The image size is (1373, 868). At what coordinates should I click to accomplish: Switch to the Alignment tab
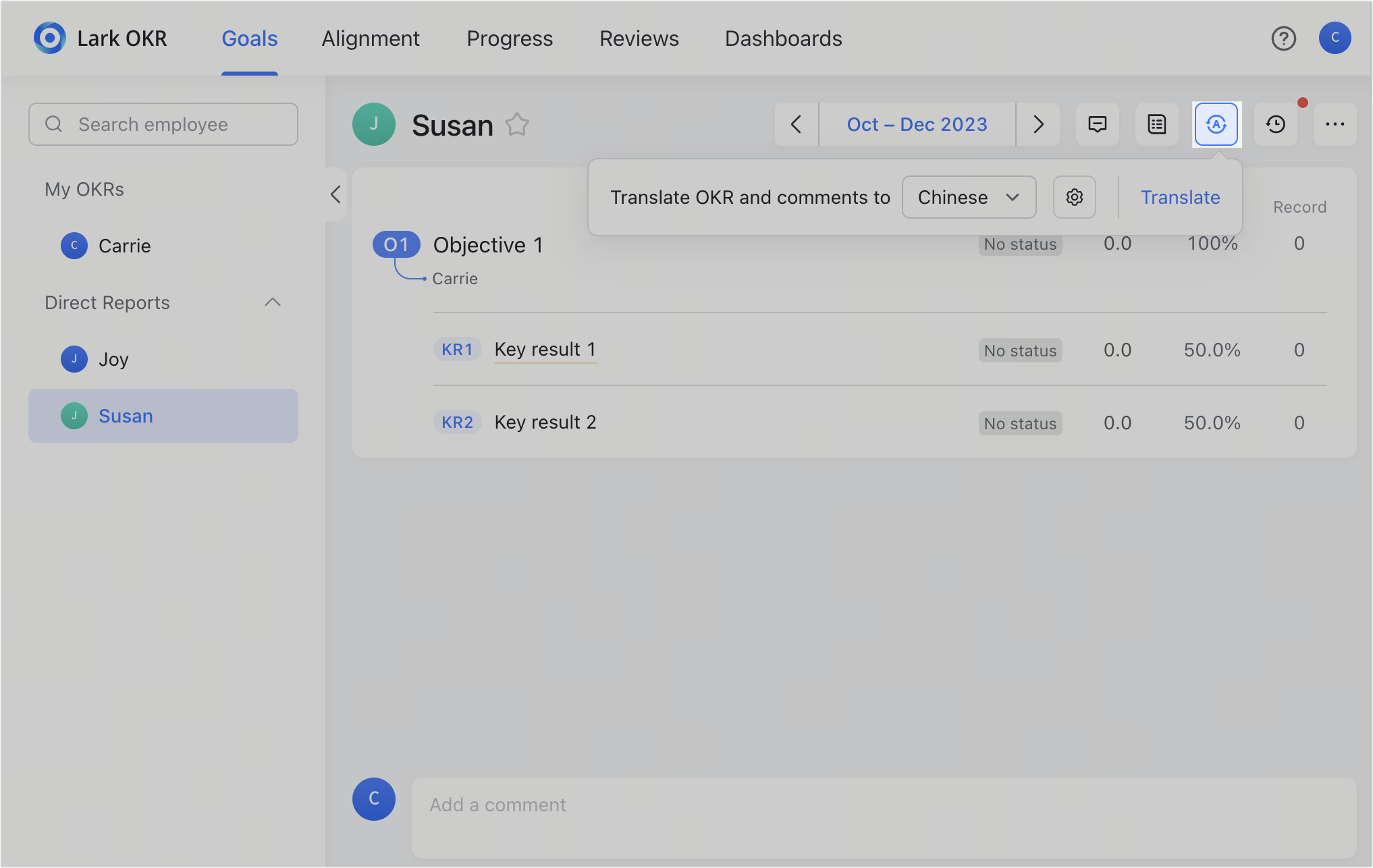pos(370,38)
